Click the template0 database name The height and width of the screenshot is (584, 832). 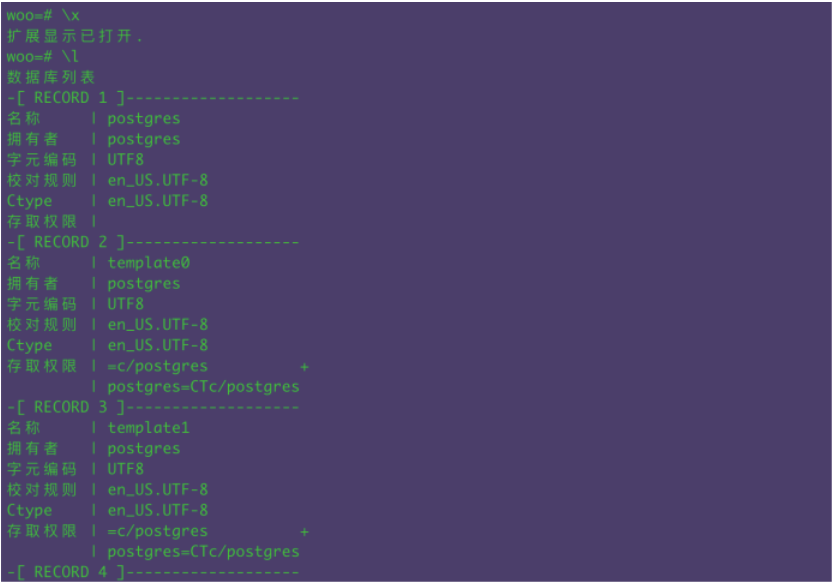click(x=149, y=263)
